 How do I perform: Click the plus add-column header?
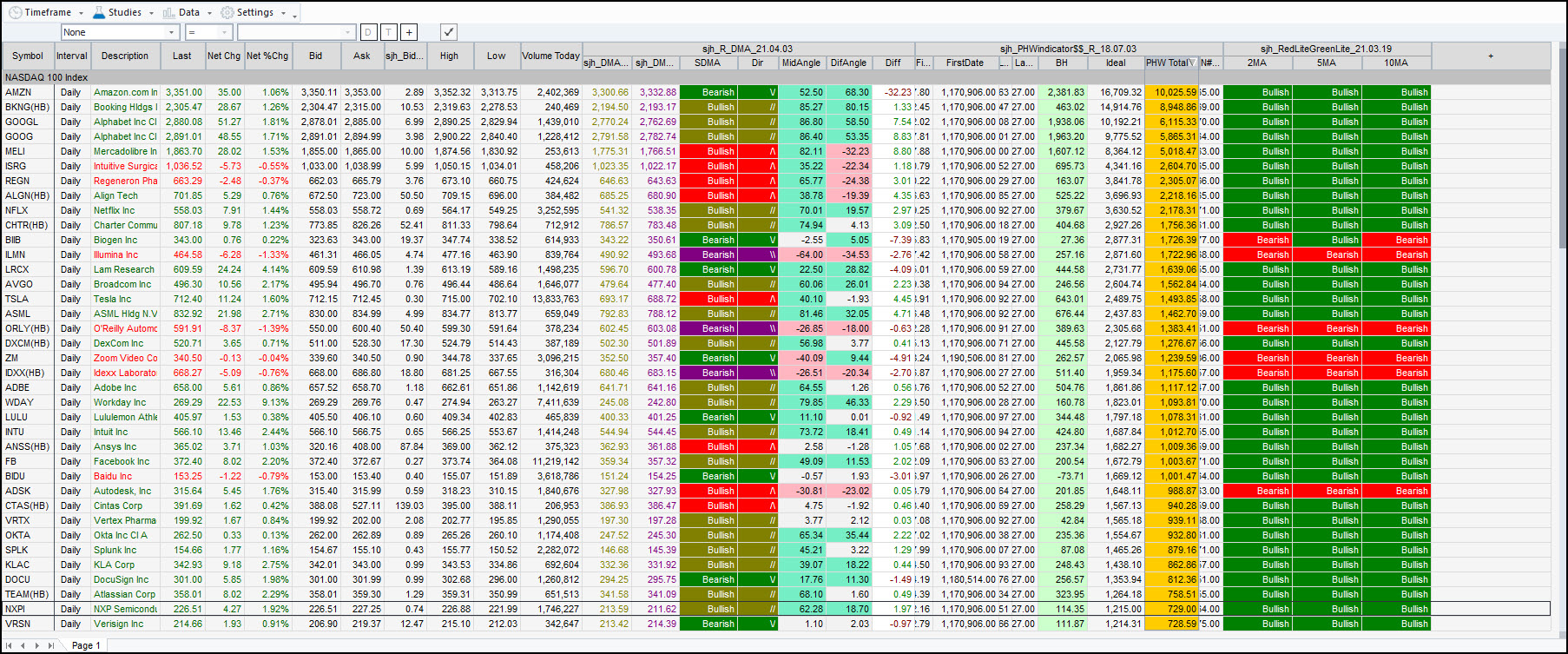1491,56
